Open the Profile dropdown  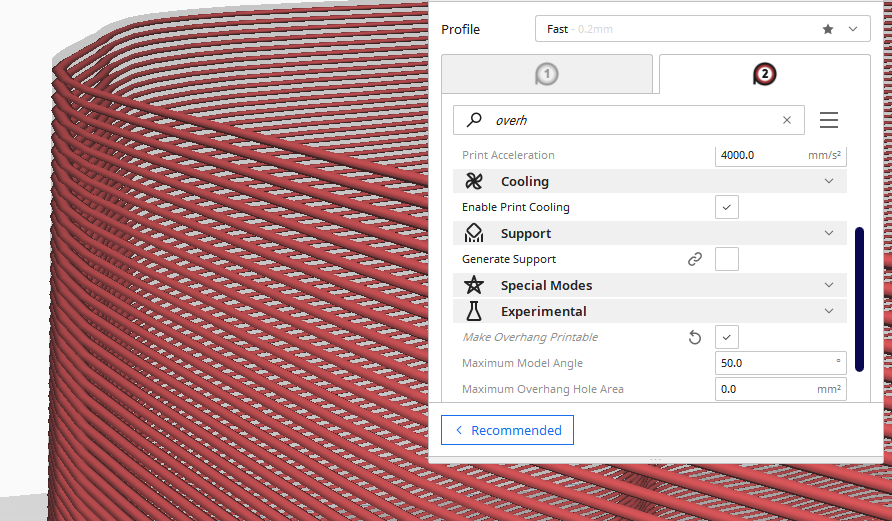point(703,29)
